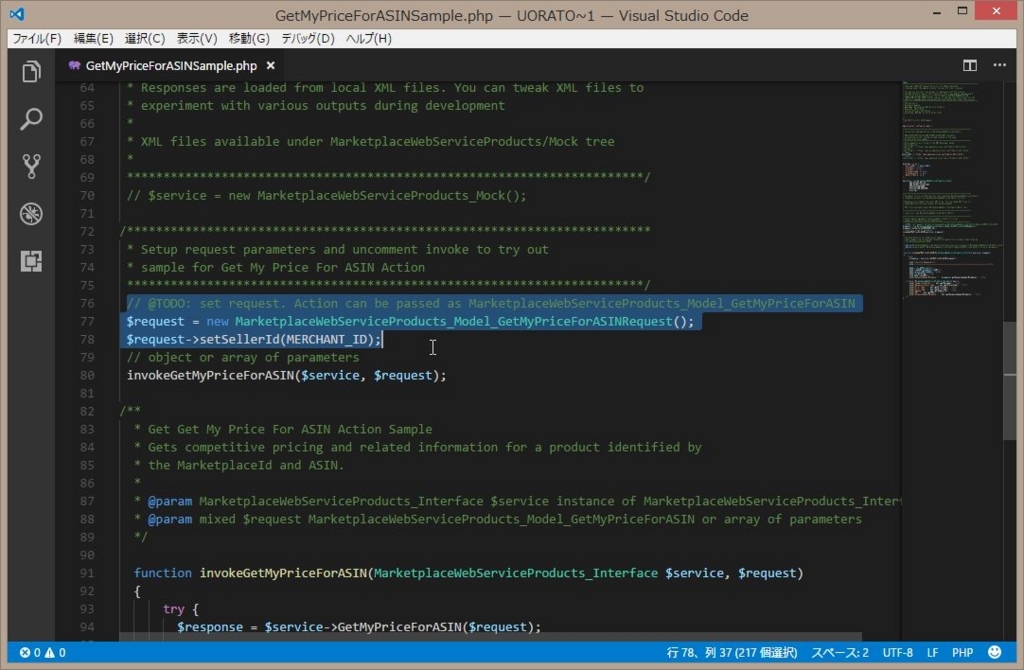Open the Source Control git icon
This screenshot has width=1024, height=670.
coord(31,167)
